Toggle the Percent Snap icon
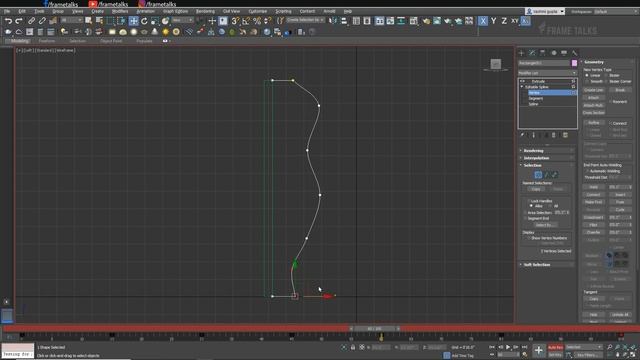This screenshot has width=640, height=360. [x=257, y=21]
